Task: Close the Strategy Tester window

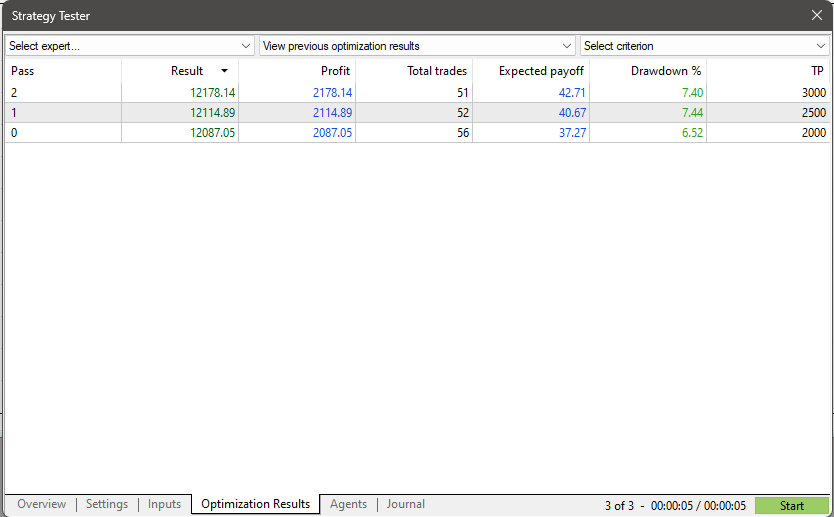Action: (816, 15)
